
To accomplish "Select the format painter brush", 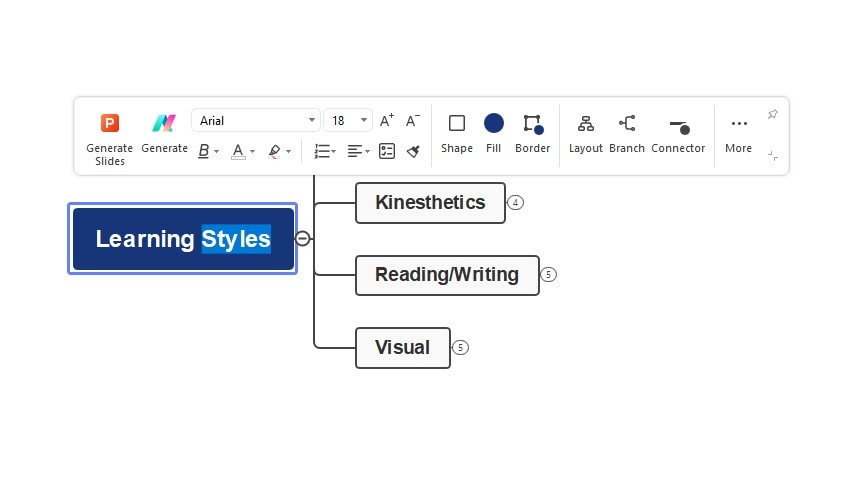I will [x=413, y=151].
